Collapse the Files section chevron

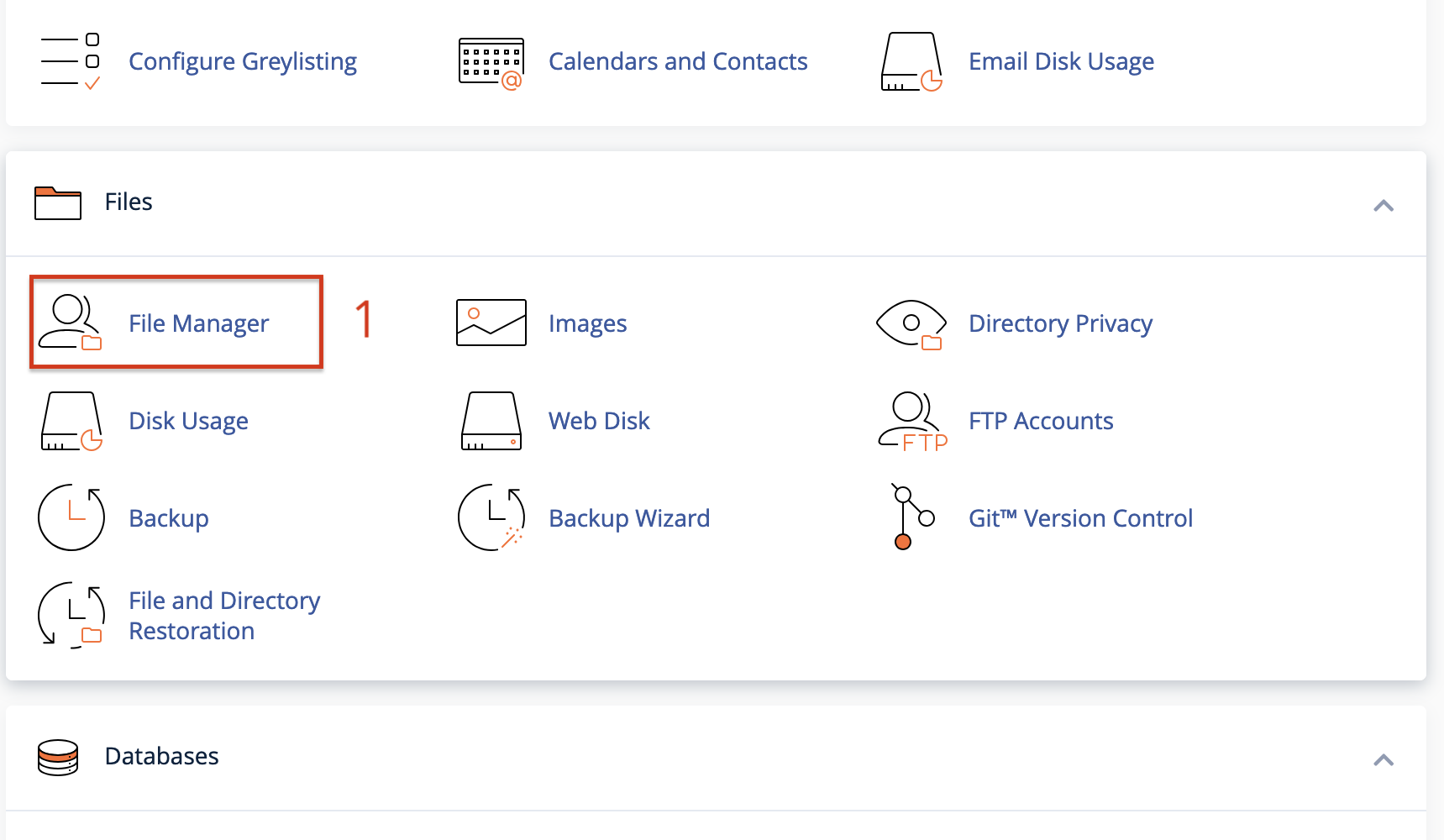[x=1384, y=205]
